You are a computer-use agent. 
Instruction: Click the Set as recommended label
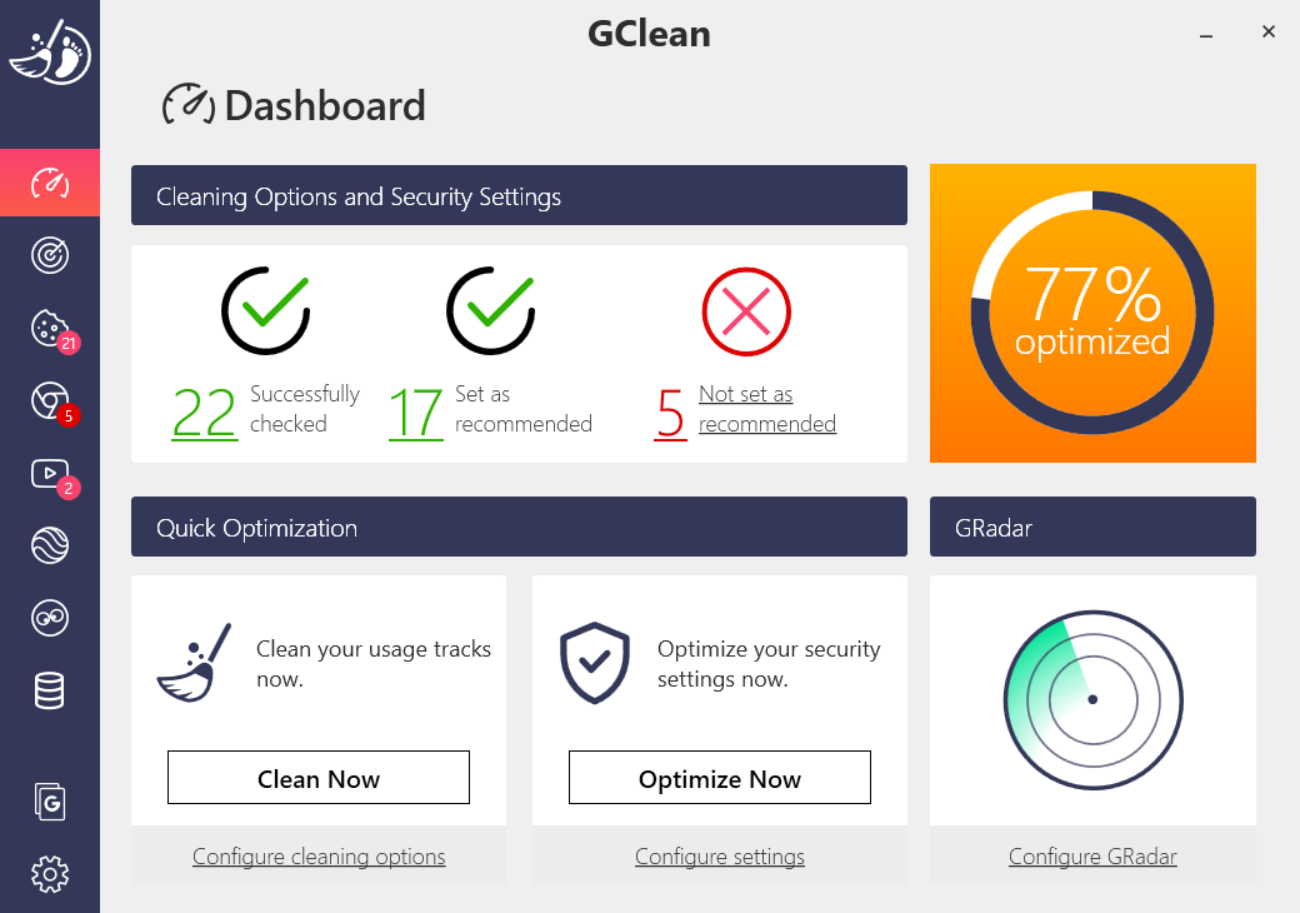click(x=523, y=409)
